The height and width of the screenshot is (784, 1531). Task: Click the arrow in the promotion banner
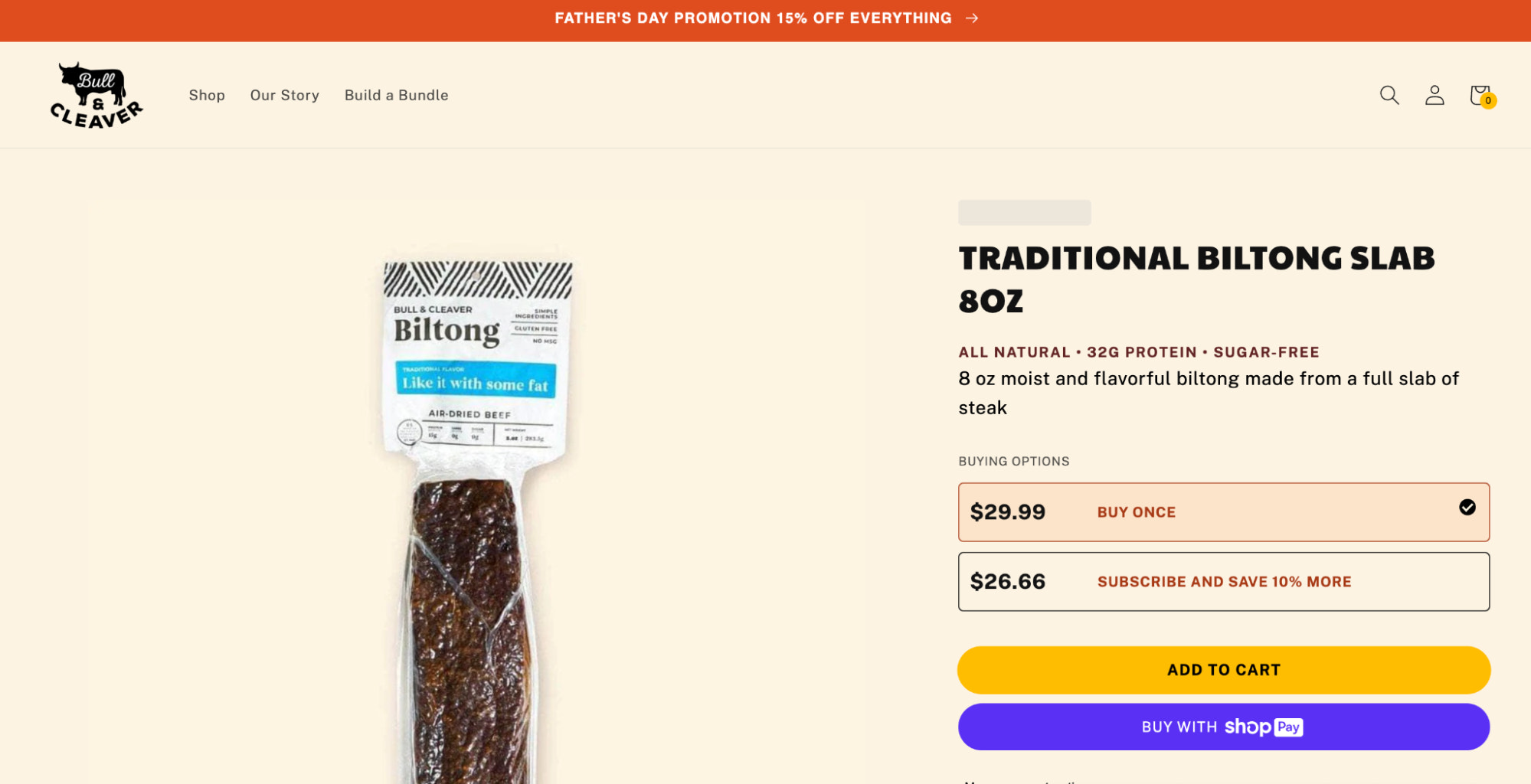972,18
